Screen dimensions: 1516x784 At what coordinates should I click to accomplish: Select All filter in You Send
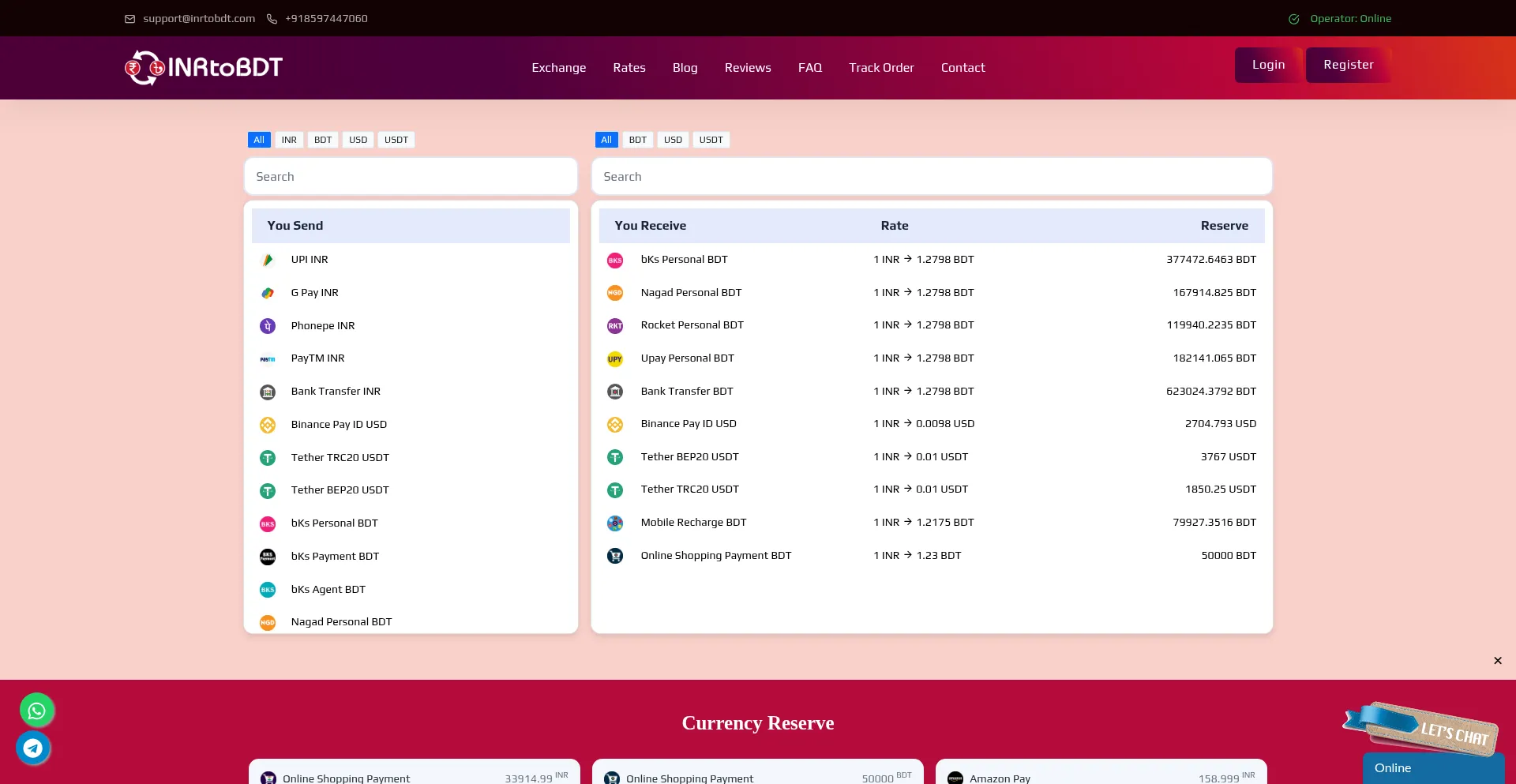click(259, 140)
